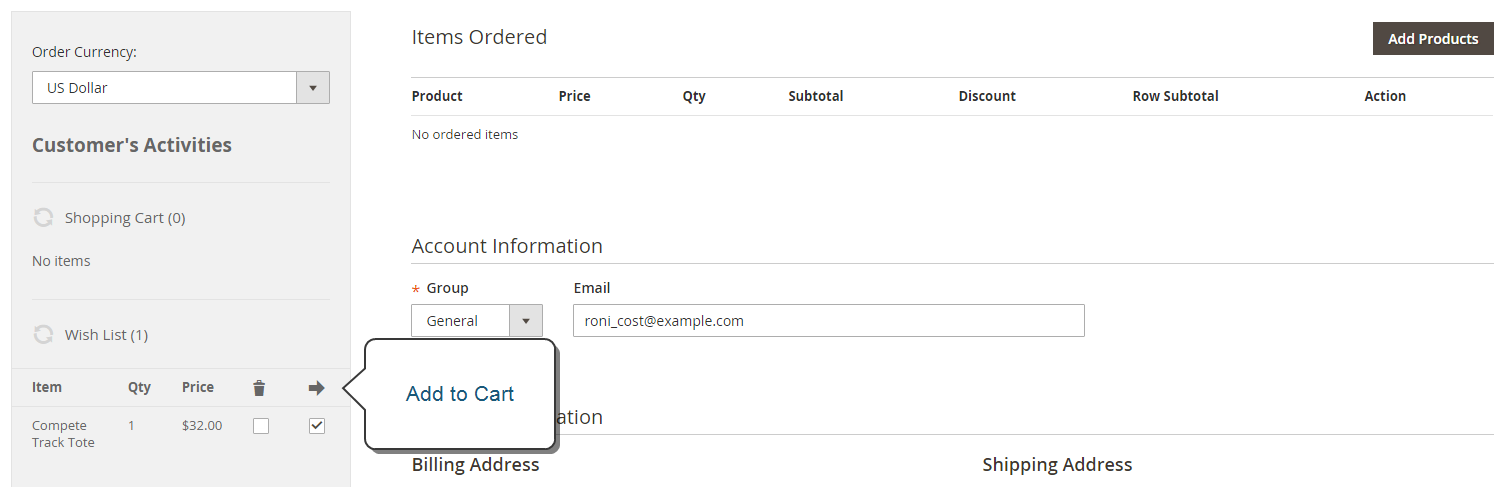This screenshot has width=1506, height=487.
Task: Expand the Group General dropdown
Action: [477, 321]
